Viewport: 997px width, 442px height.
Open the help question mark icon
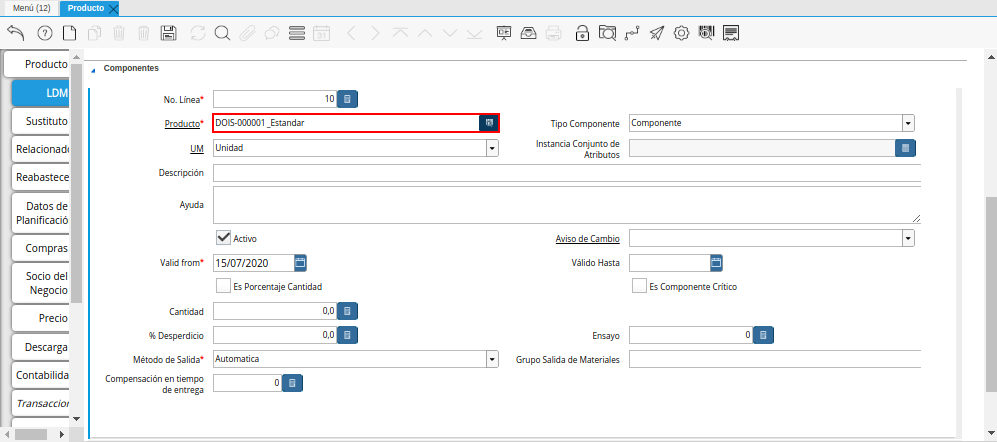click(45, 33)
